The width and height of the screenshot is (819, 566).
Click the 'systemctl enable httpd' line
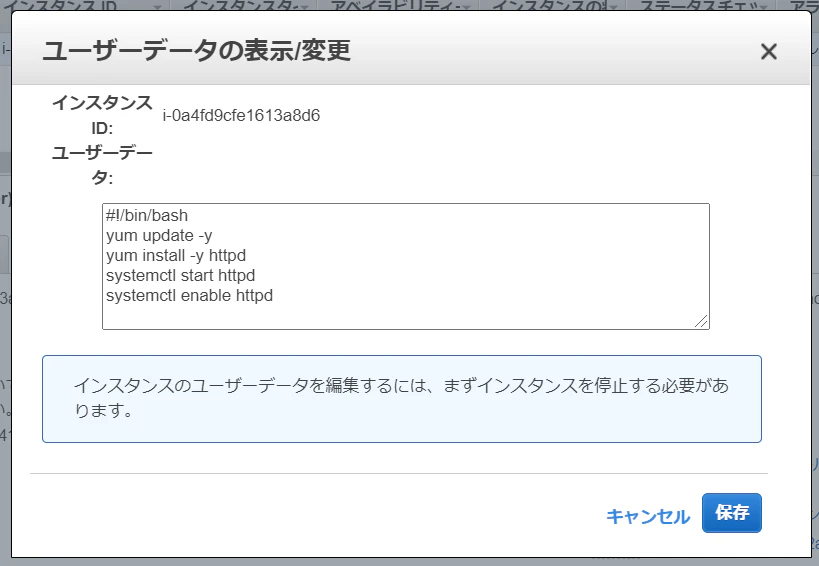[190, 295]
